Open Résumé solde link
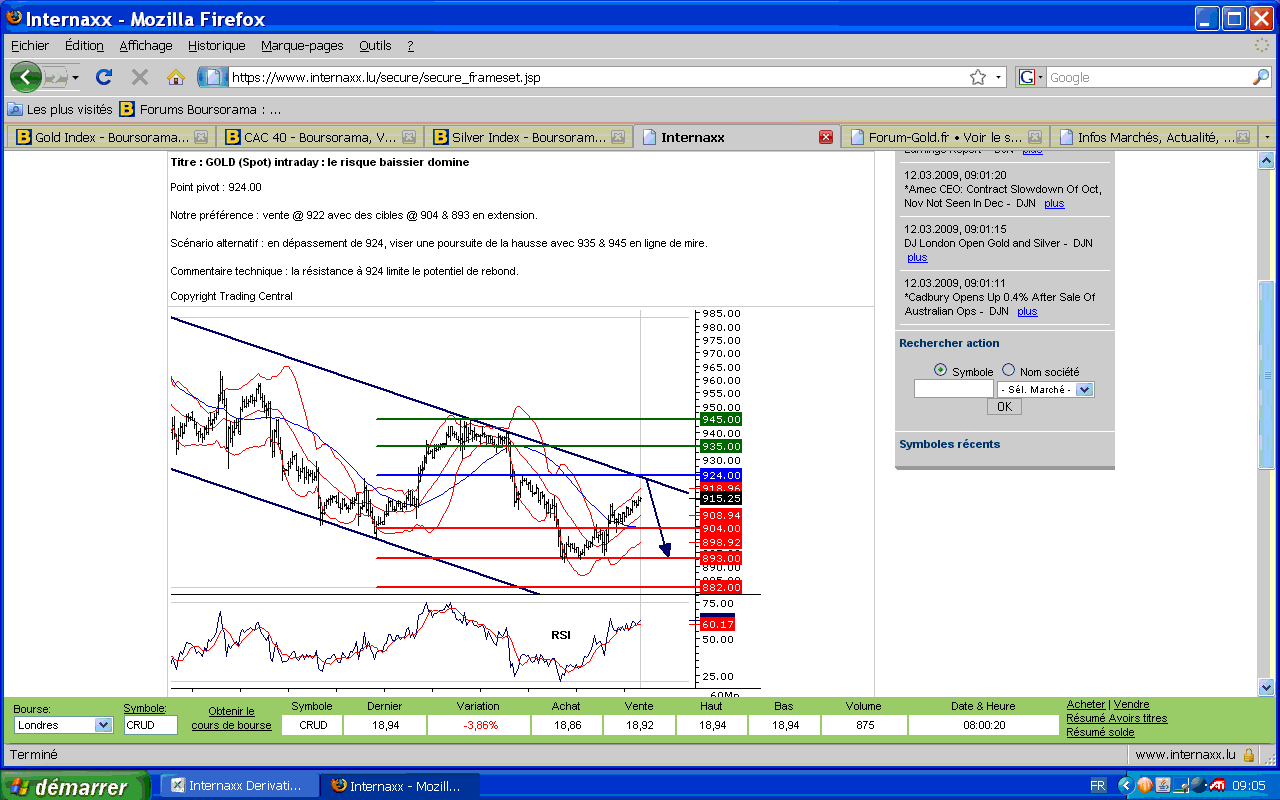The height and width of the screenshot is (800, 1280). [x=1101, y=732]
